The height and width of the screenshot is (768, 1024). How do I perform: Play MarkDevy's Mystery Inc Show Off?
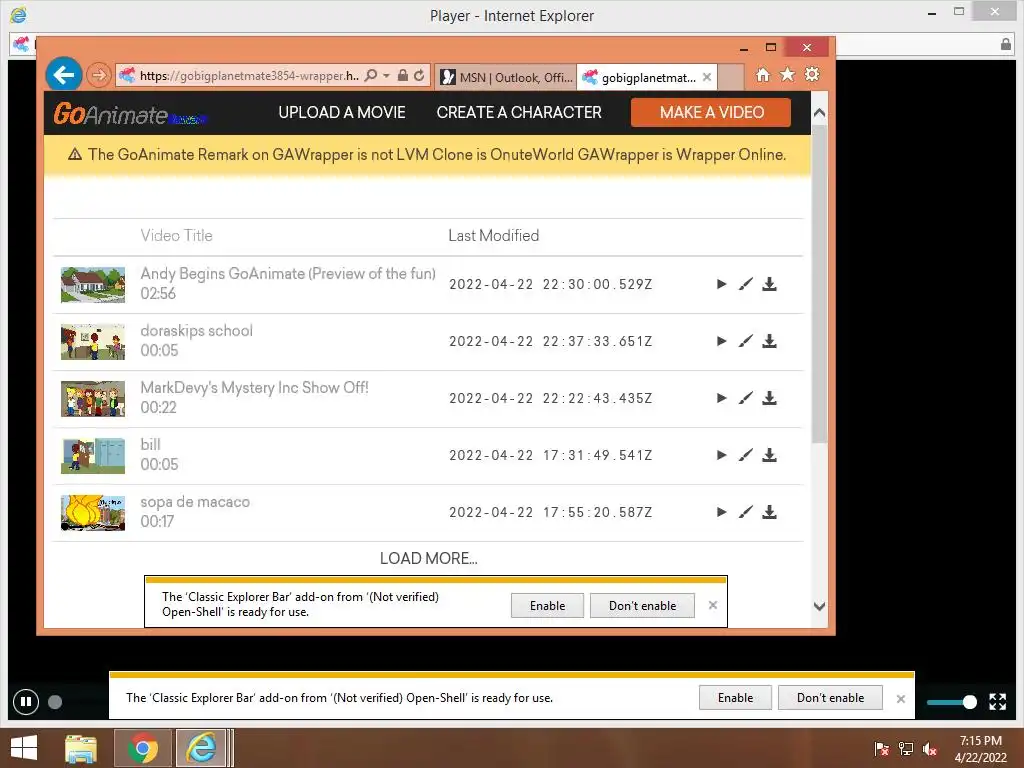722,398
